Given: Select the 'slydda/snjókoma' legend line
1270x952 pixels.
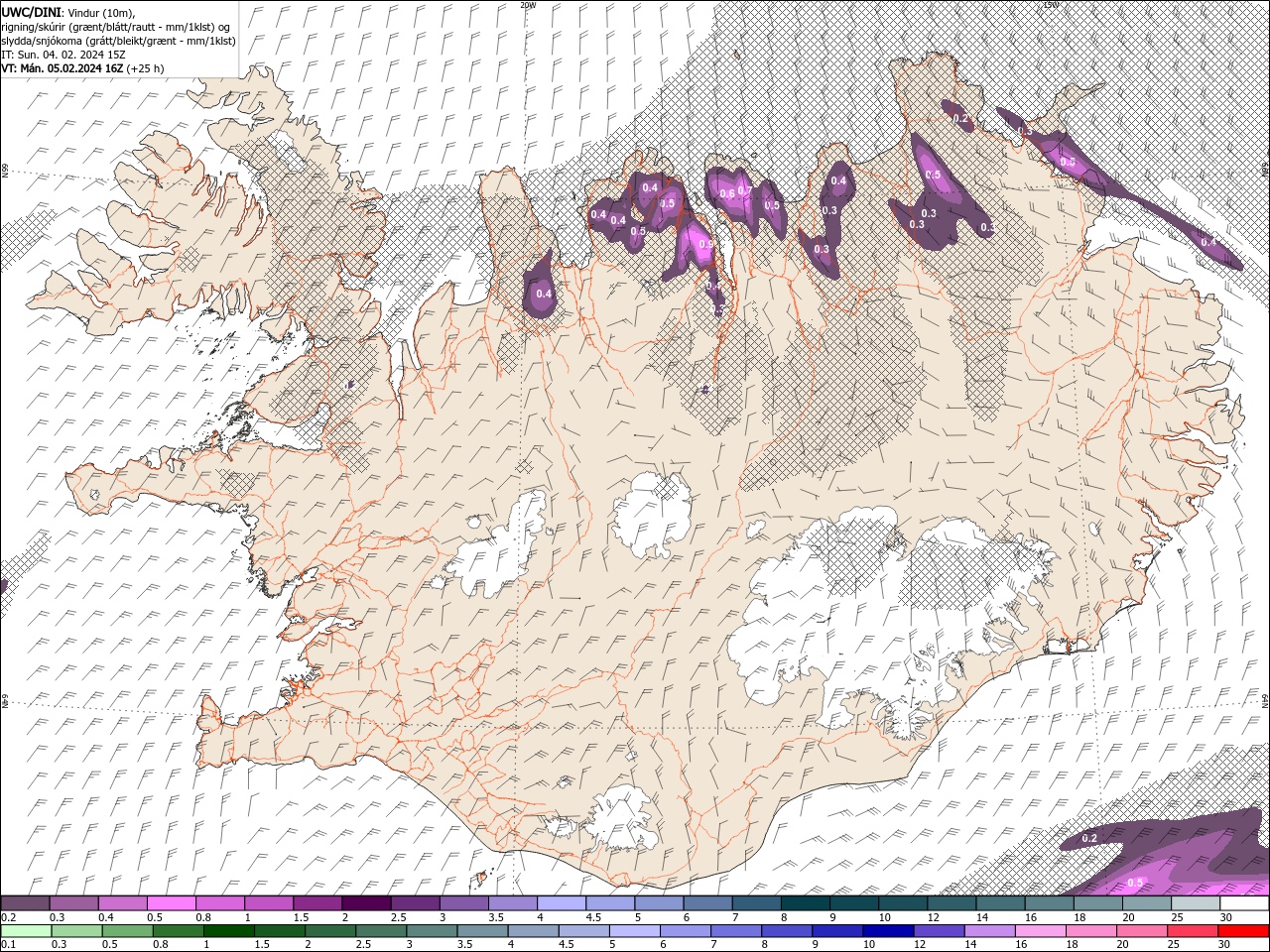Looking at the screenshot, I should click(x=118, y=41).
